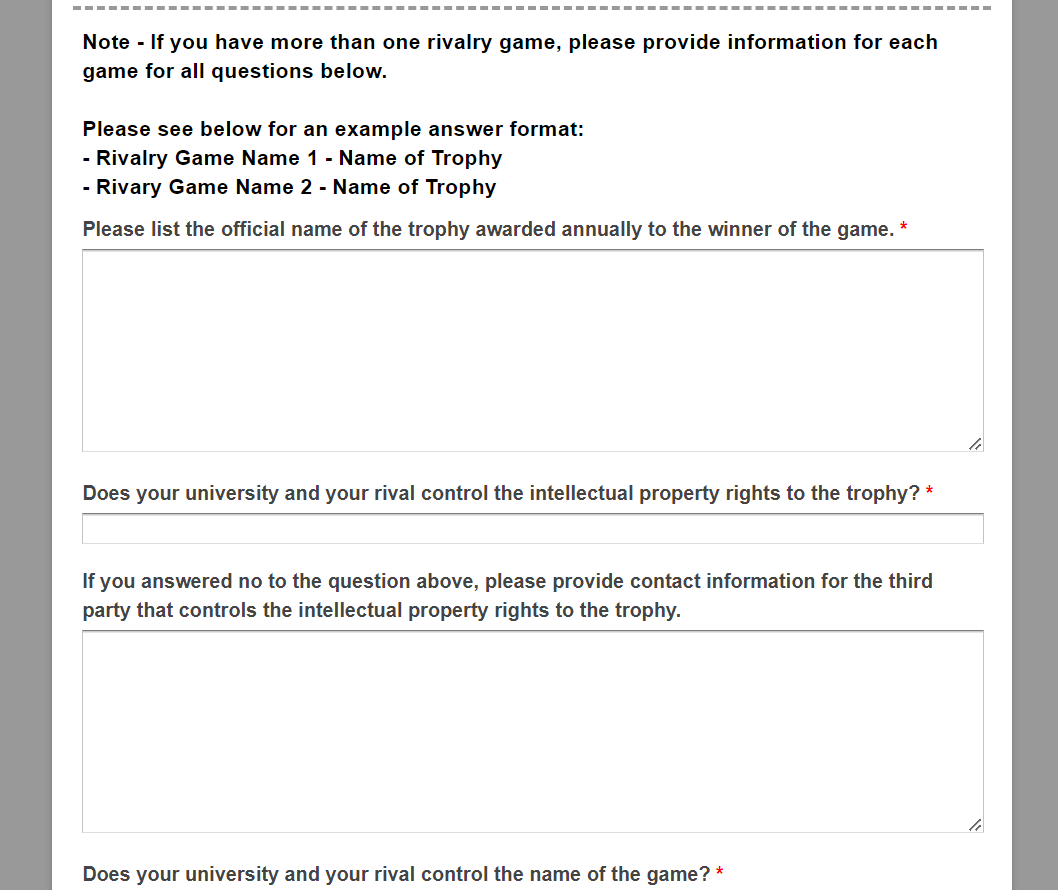Click the 'control the intellectual property rights' question label
Screen dimensions: 1058x890
[501, 493]
